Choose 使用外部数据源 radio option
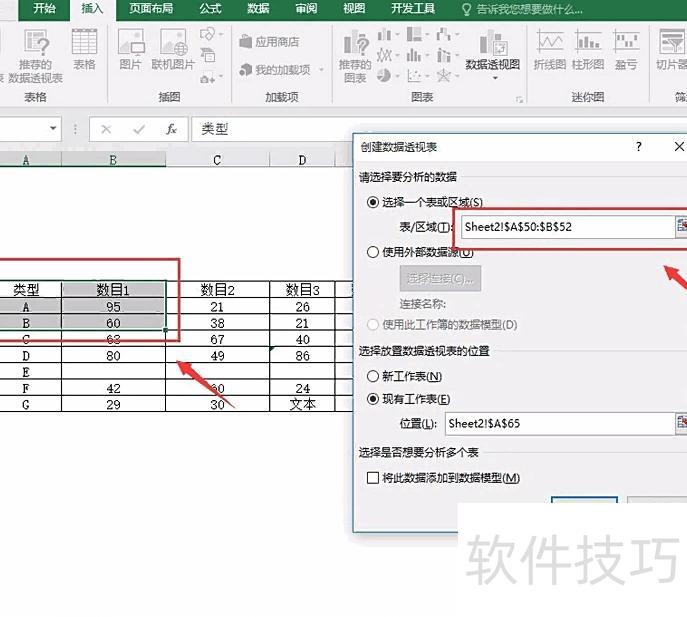 (374, 252)
